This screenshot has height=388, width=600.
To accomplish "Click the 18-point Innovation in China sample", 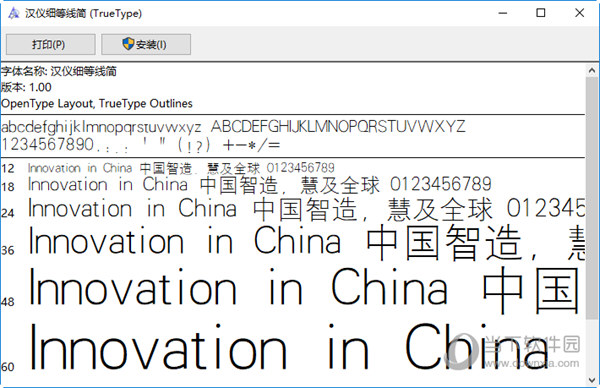I will [260, 185].
